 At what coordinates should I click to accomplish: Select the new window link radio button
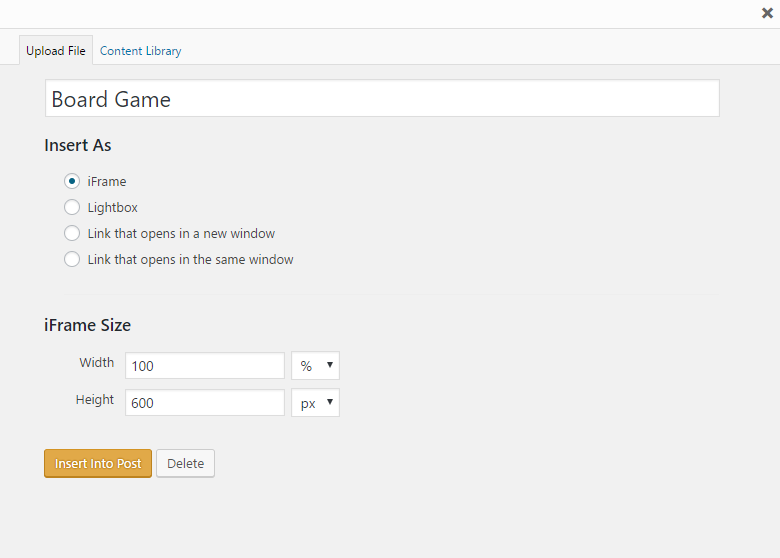[72, 233]
